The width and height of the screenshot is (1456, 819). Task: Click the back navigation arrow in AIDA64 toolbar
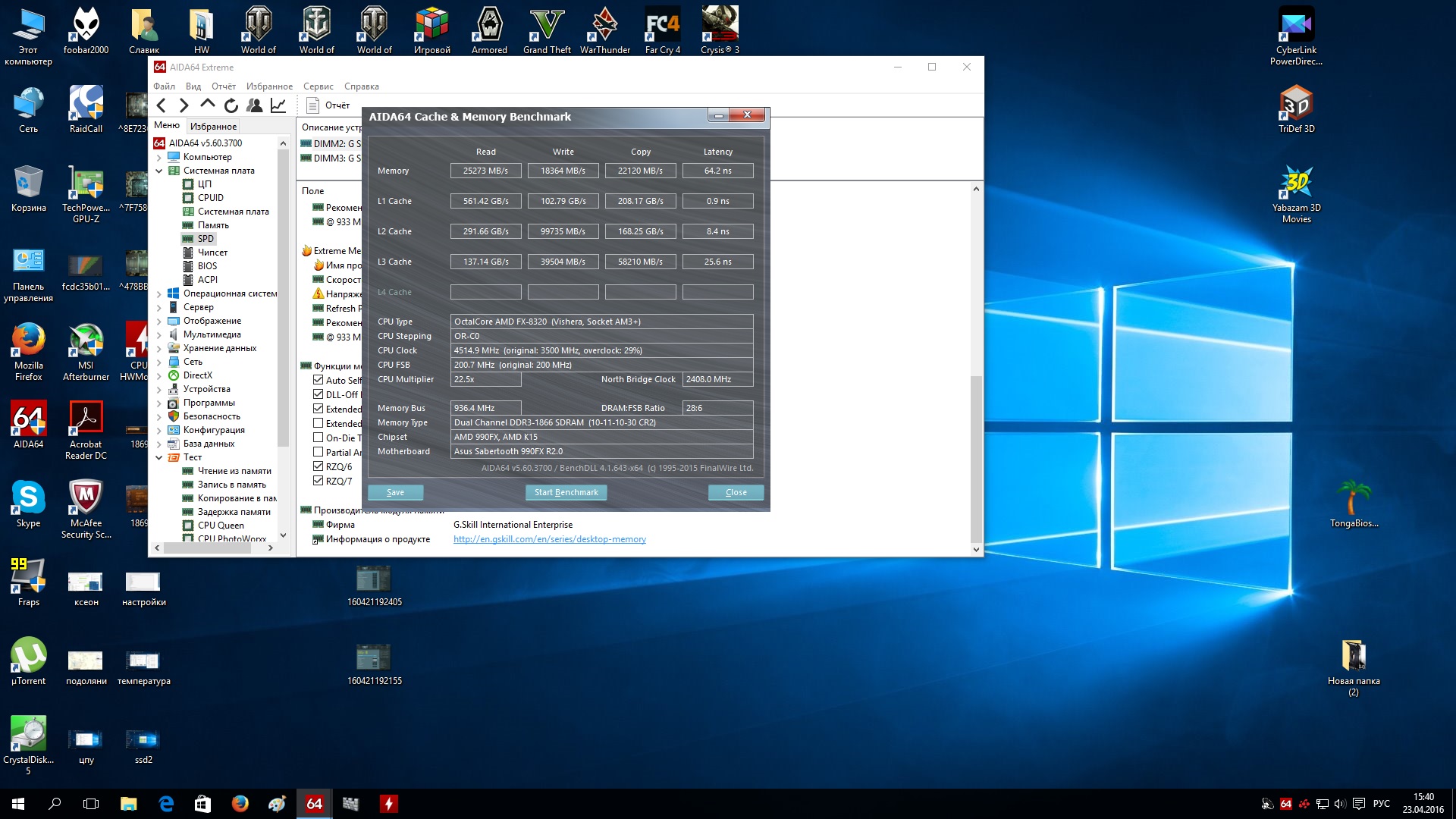pos(162,105)
